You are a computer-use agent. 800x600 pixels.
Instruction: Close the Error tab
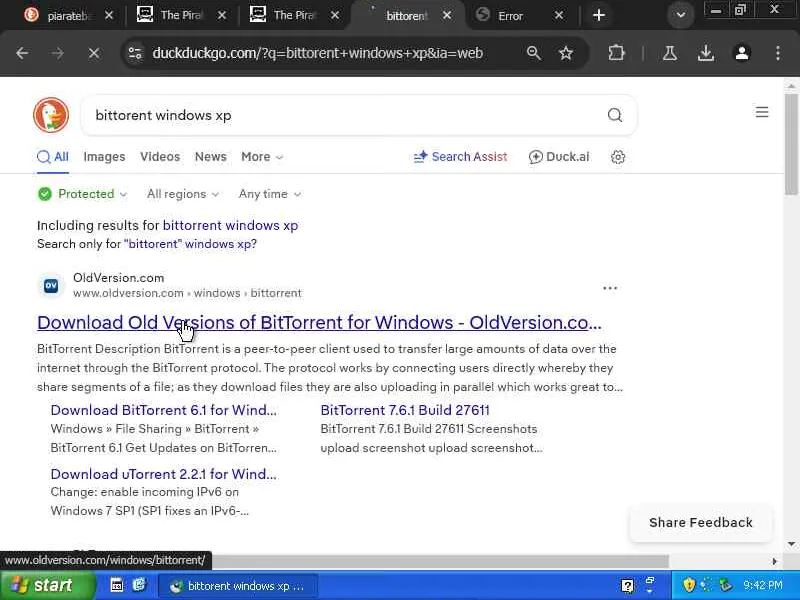click(559, 15)
